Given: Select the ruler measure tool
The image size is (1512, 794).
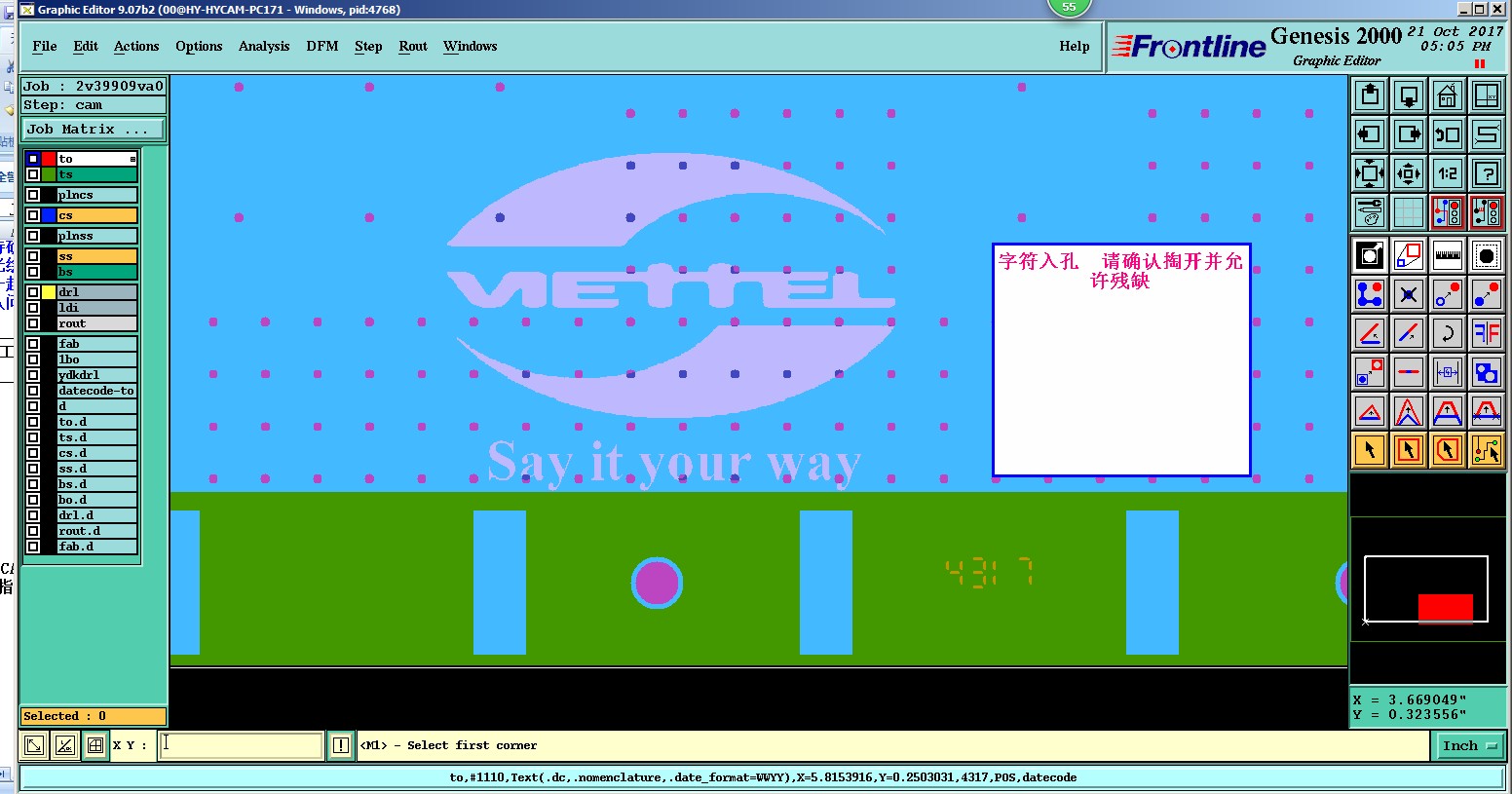Looking at the screenshot, I should (x=1448, y=255).
